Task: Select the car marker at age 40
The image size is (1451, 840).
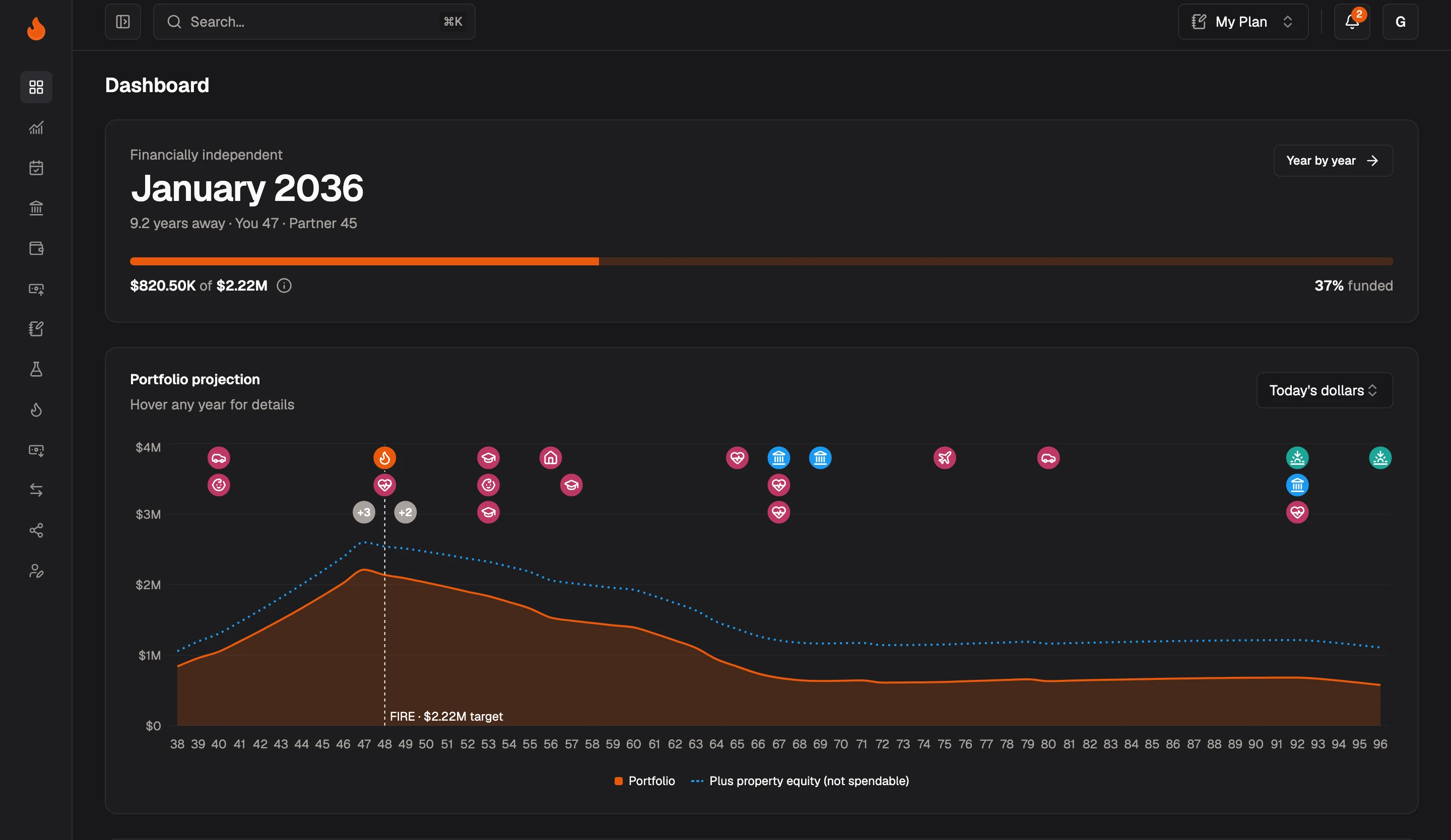Action: [x=219, y=458]
